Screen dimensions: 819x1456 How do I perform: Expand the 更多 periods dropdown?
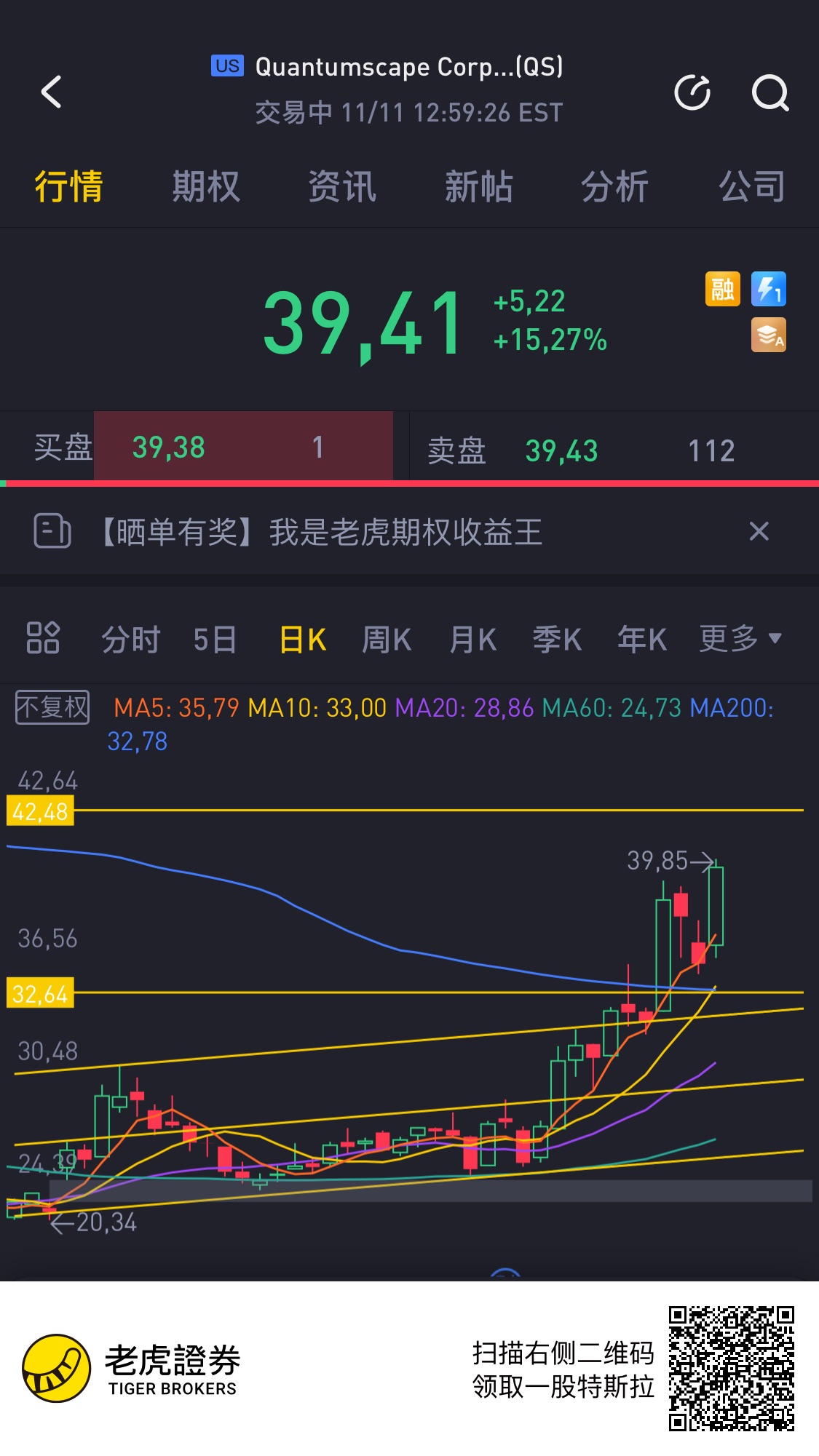tap(740, 638)
